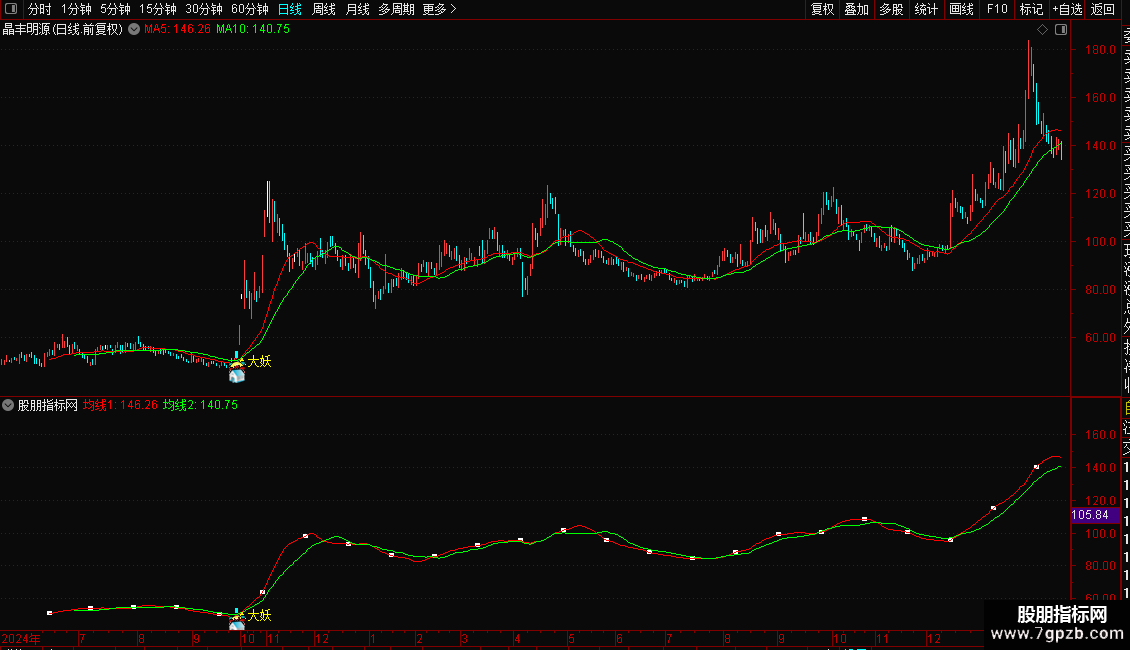Click the MA5: 146.26 label
Image resolution: width=1130 pixels, height=650 pixels.
177,29
